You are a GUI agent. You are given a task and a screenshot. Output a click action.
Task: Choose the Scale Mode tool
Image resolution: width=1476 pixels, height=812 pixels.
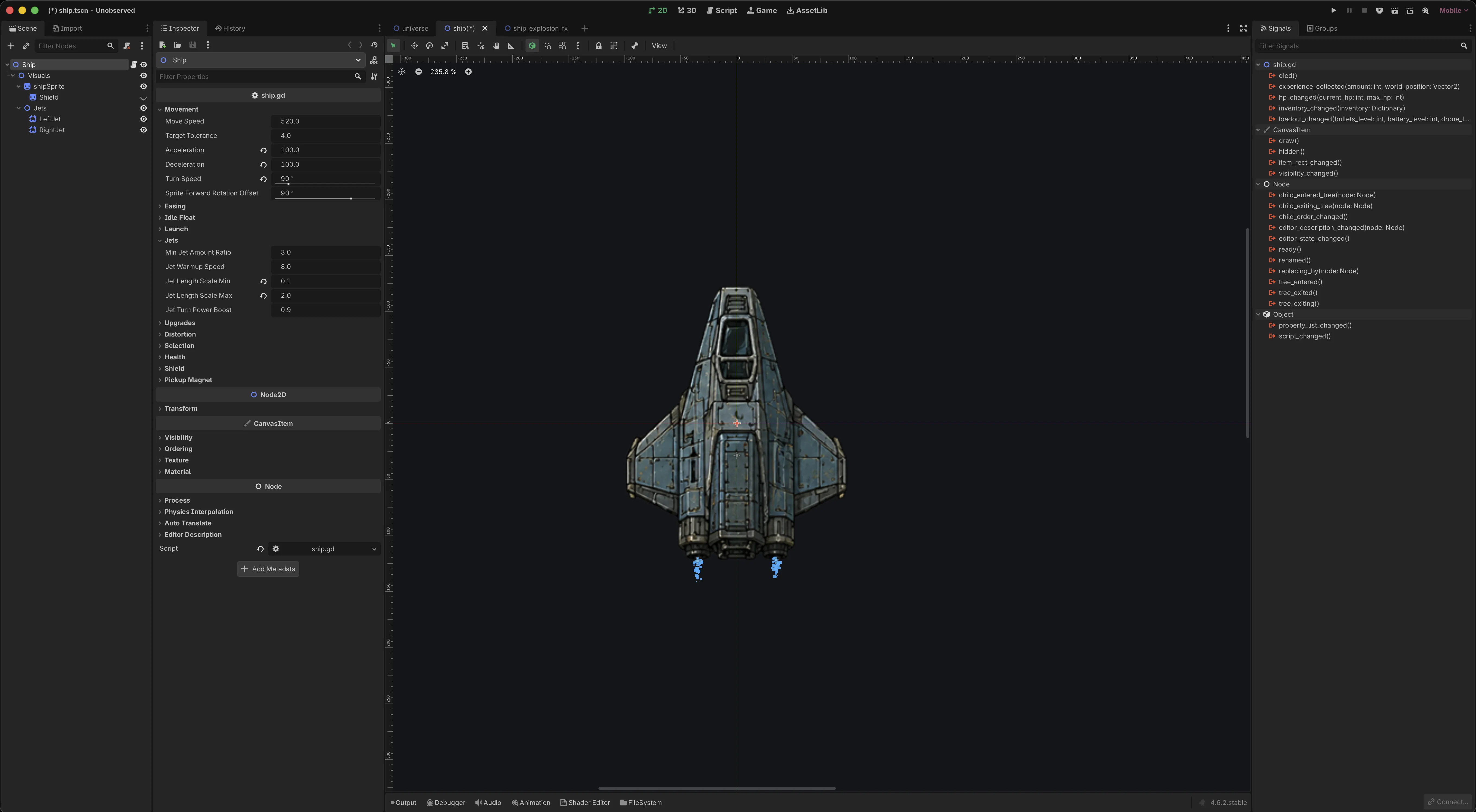click(x=445, y=46)
